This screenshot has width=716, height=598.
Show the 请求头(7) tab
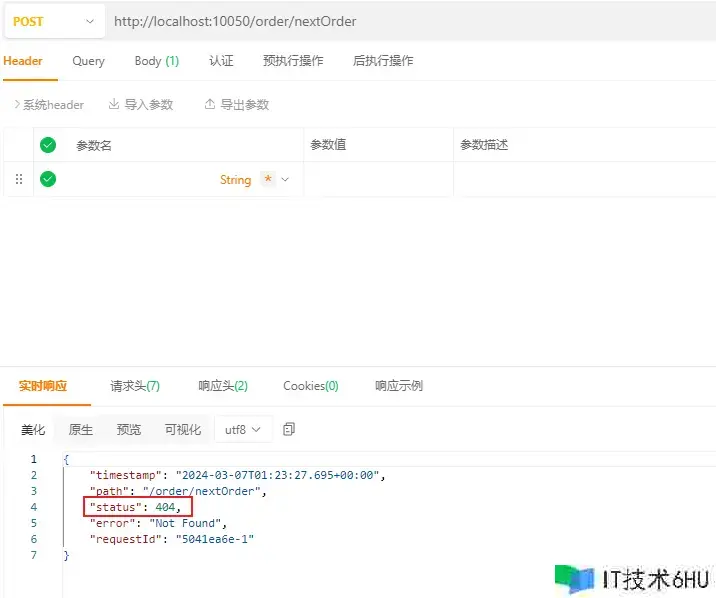click(135, 386)
